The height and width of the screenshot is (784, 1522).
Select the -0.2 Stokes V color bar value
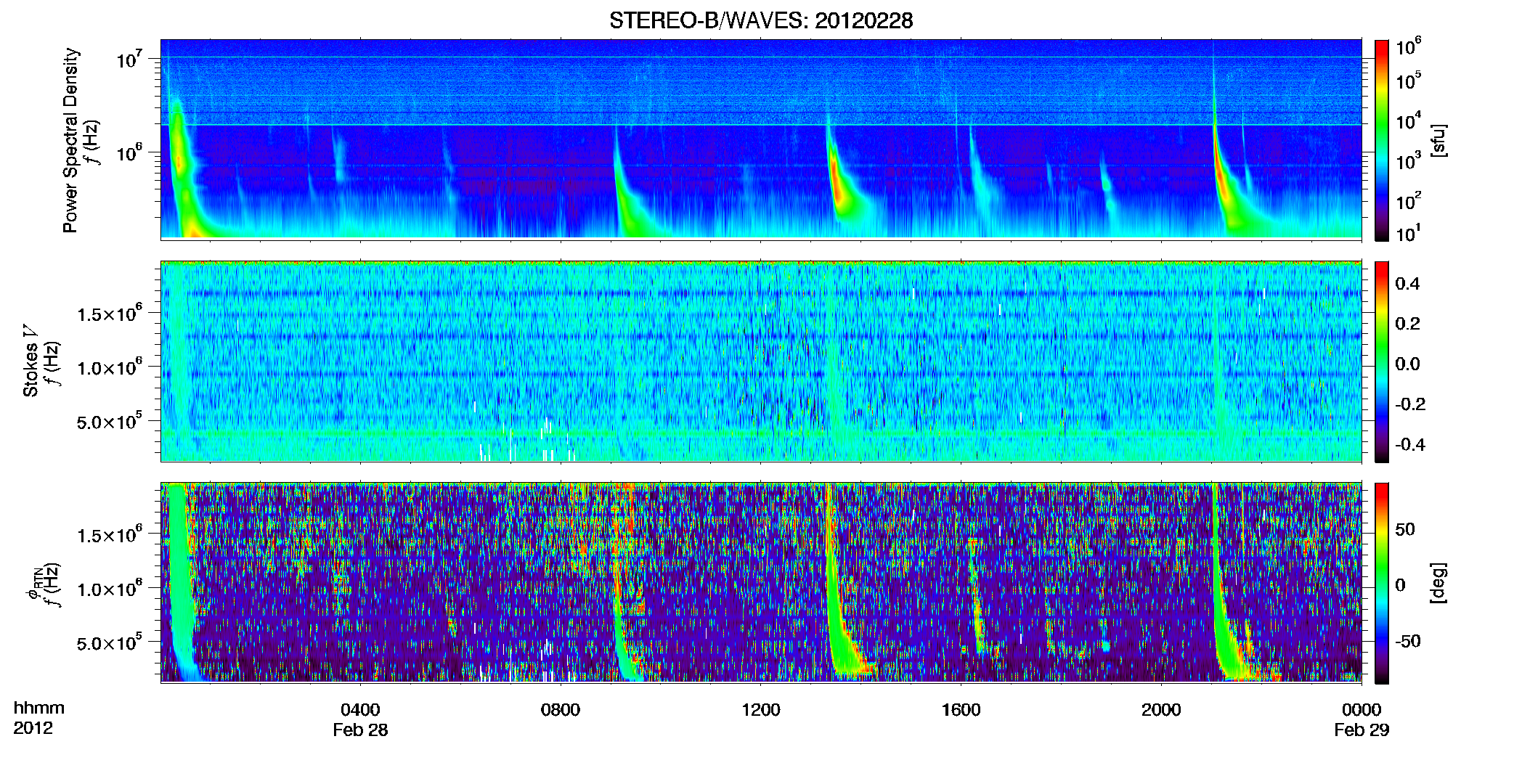tap(1410, 404)
